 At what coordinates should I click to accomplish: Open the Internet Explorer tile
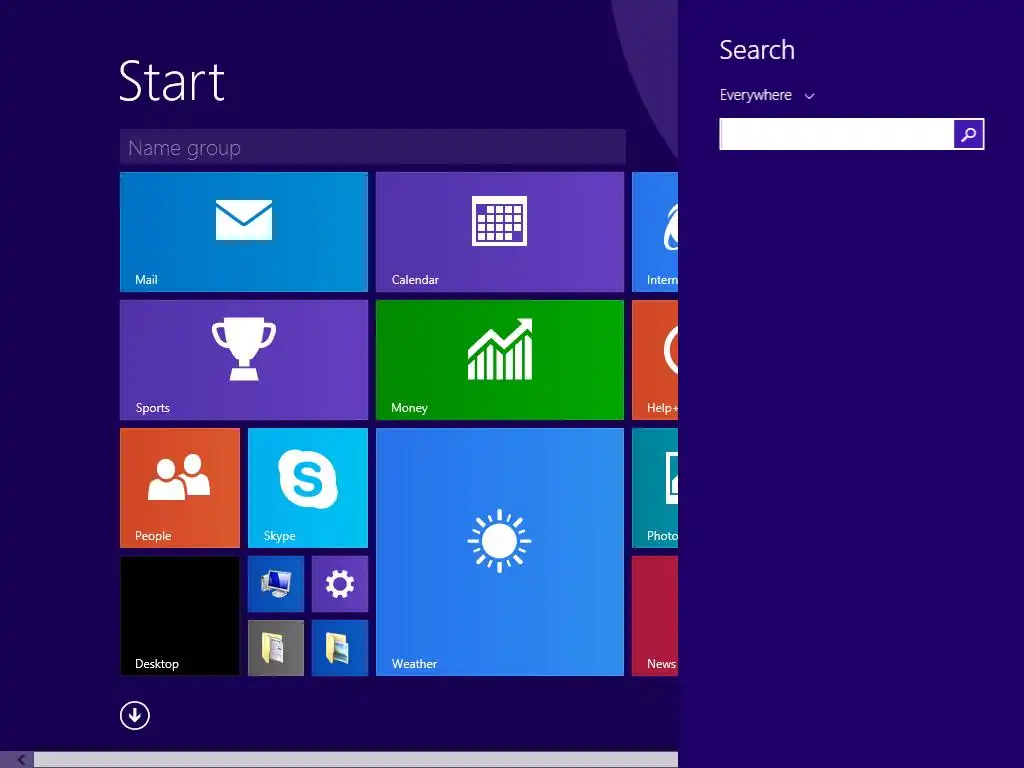[655, 232]
